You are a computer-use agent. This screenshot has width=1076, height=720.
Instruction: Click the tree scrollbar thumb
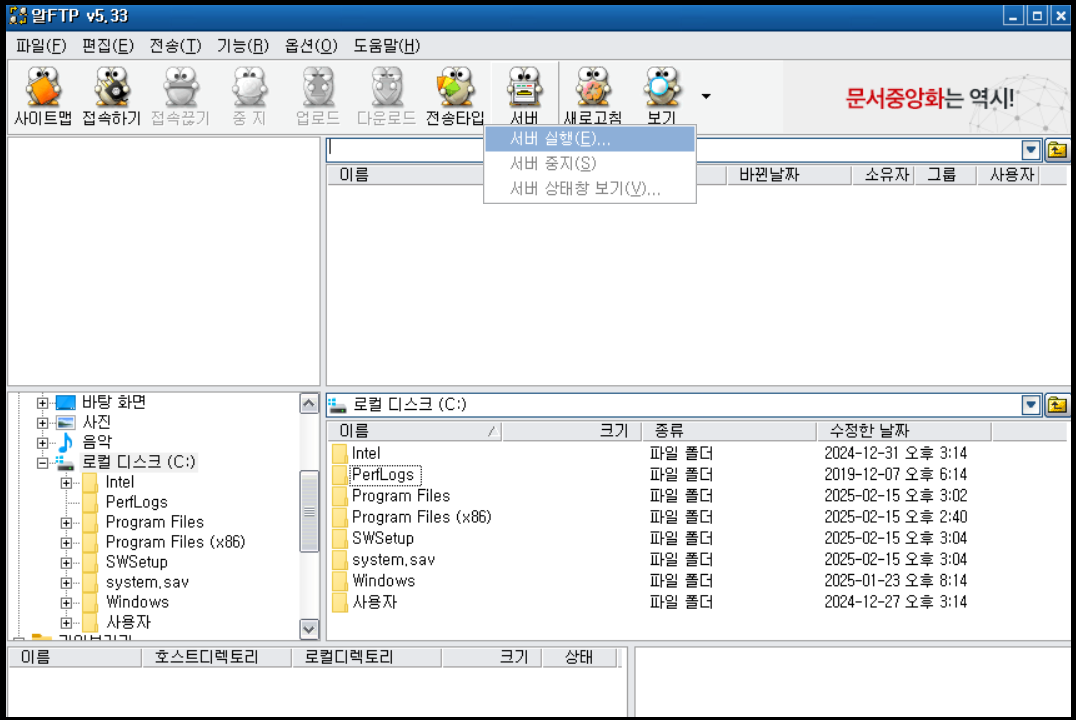click(x=309, y=511)
